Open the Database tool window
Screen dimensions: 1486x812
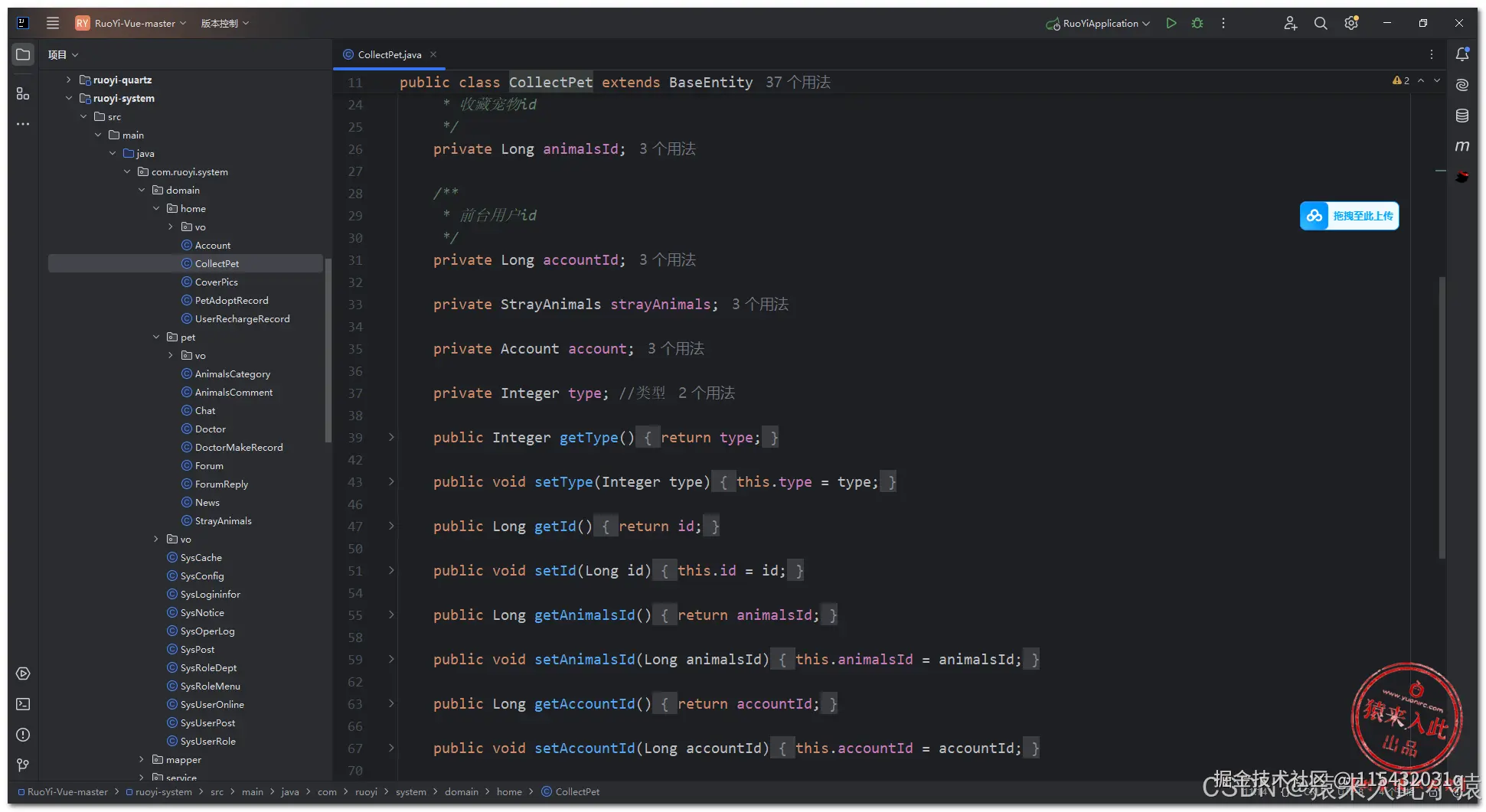tap(1462, 116)
